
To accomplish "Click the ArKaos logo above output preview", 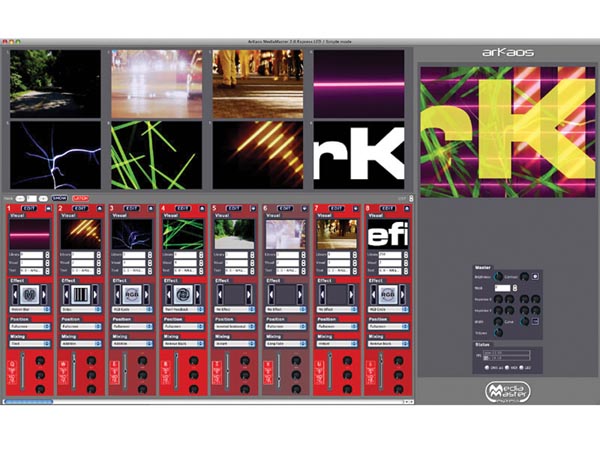I will pyautogui.click(x=508, y=52).
